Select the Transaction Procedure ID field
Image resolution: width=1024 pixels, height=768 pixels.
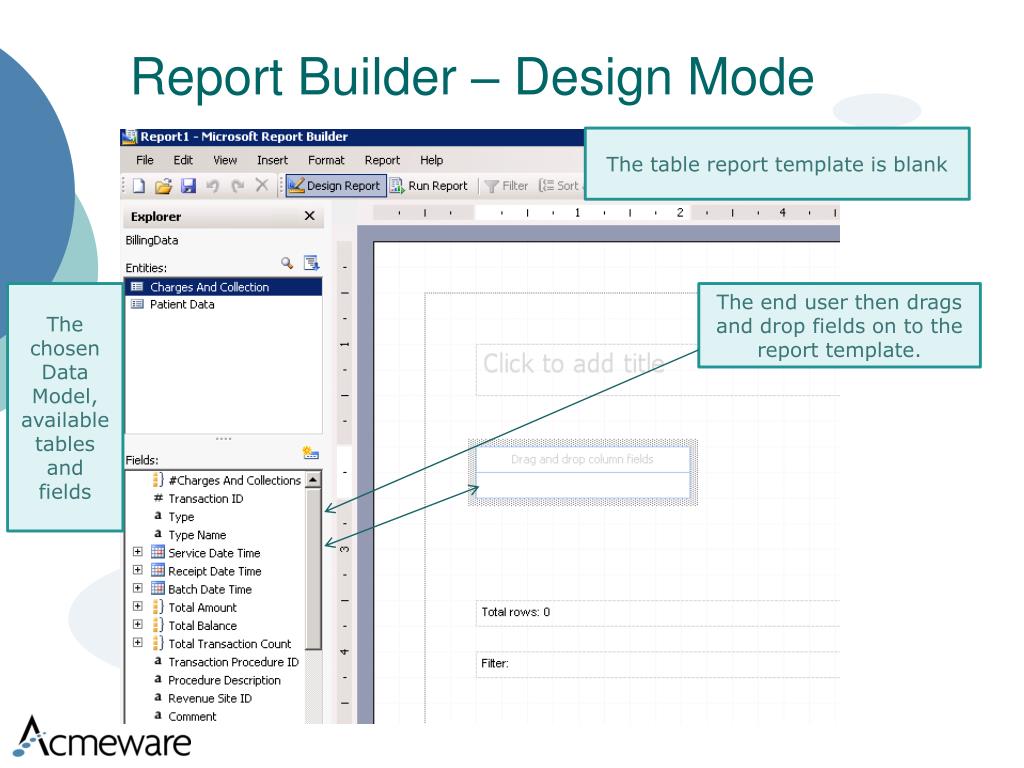tap(233, 662)
